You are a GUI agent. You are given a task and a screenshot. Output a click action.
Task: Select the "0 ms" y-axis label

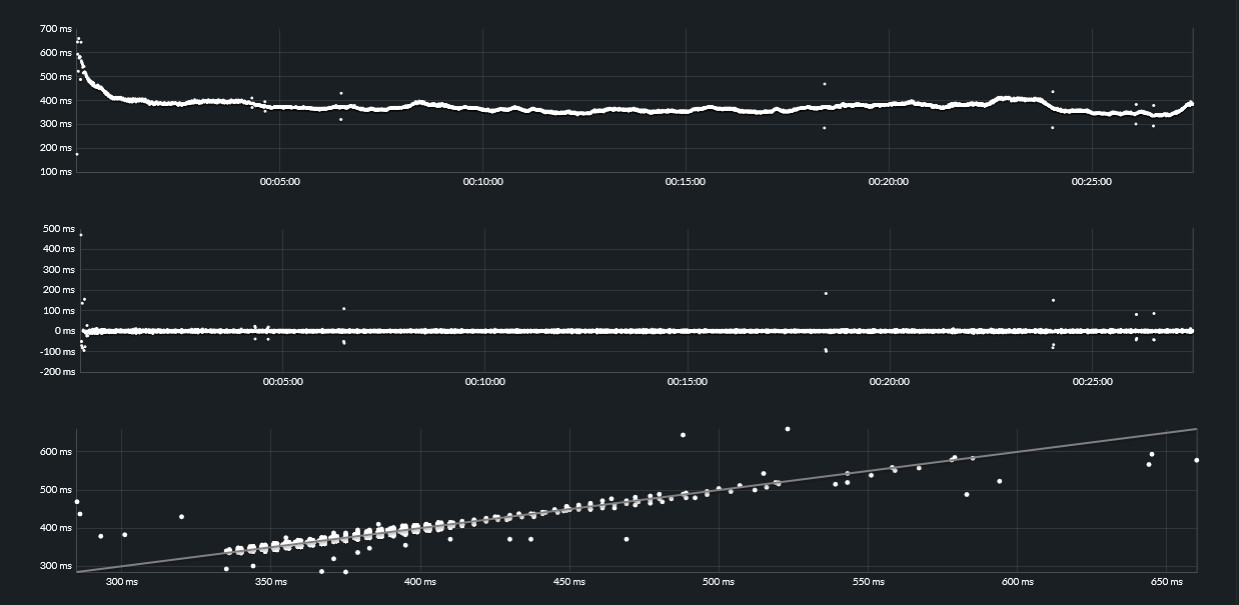(63, 331)
